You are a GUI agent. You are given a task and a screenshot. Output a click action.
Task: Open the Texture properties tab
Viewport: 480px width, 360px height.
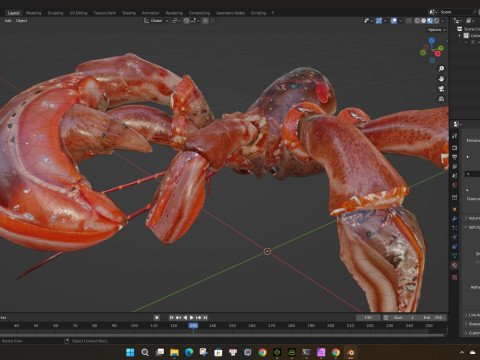coord(455,277)
